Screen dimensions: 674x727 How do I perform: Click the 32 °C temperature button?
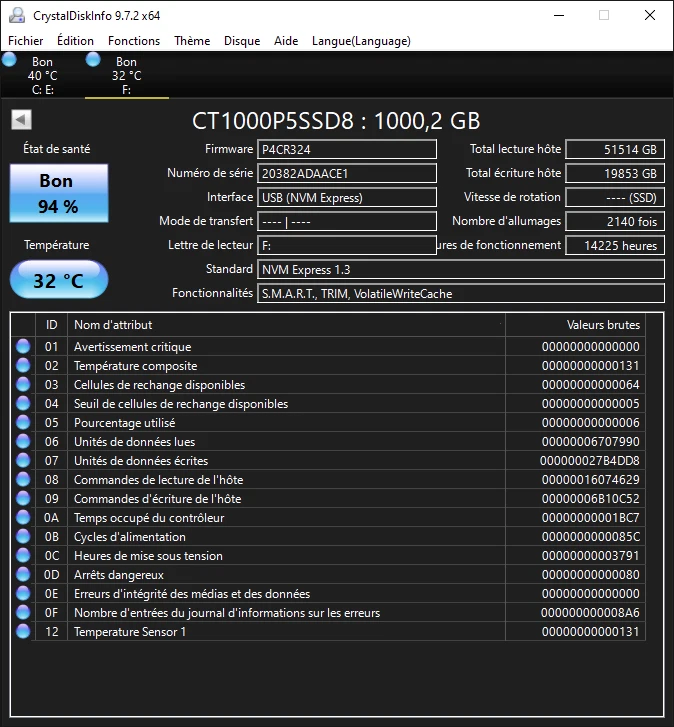(59, 280)
